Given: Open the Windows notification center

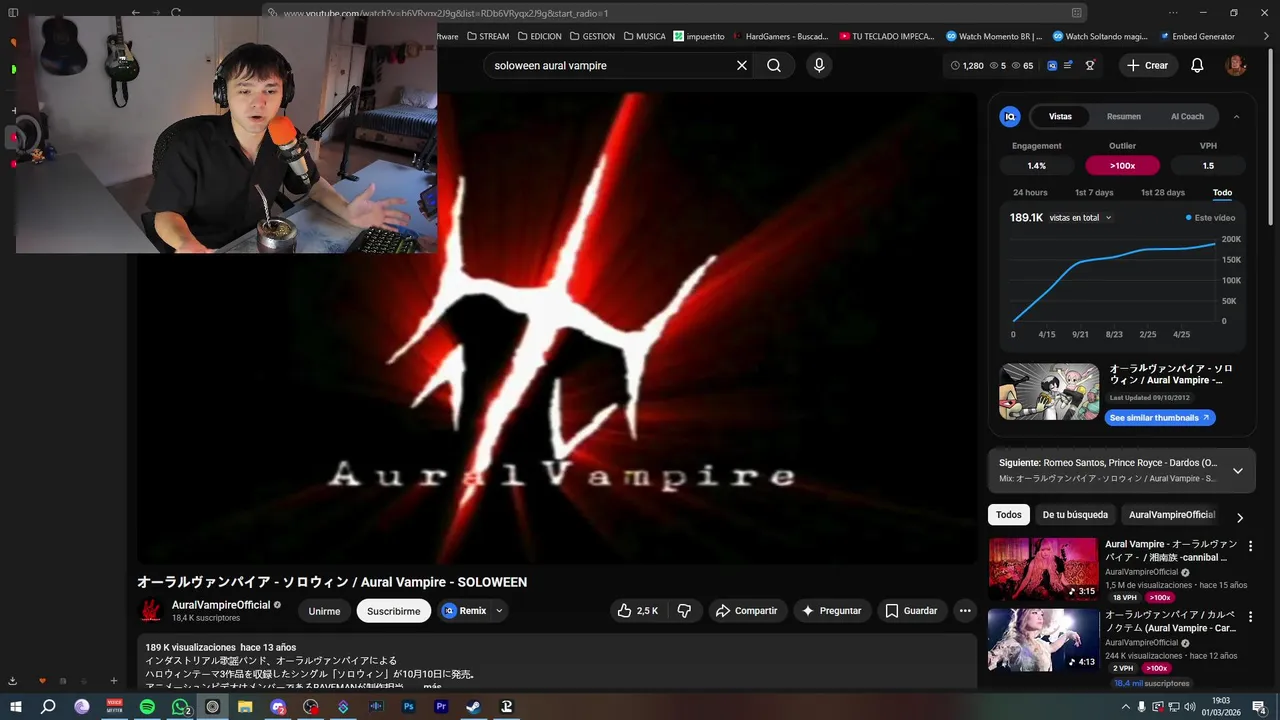Looking at the screenshot, I should [x=1259, y=707].
